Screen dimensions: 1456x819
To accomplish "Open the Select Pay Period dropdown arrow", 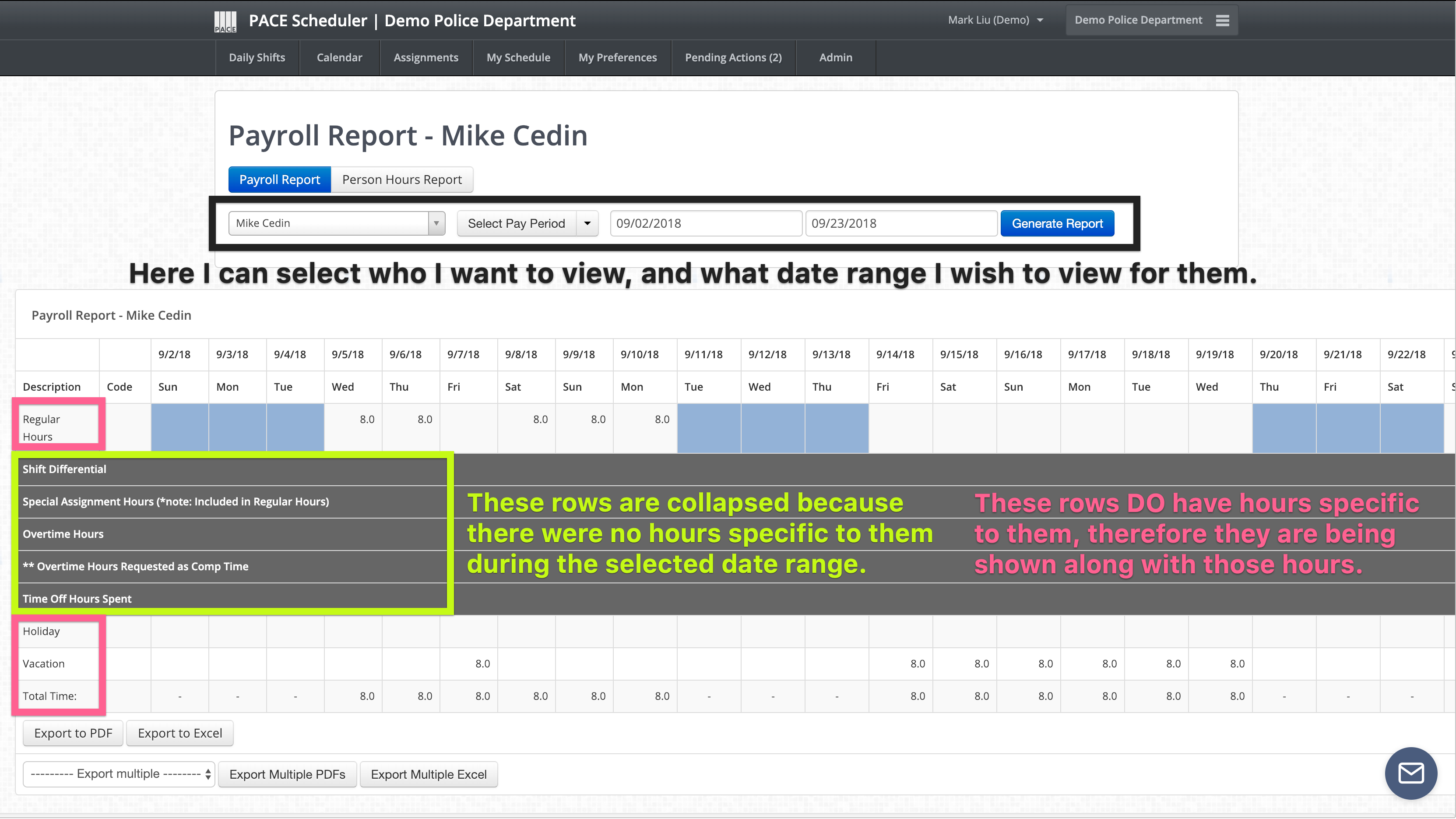I will pos(587,223).
